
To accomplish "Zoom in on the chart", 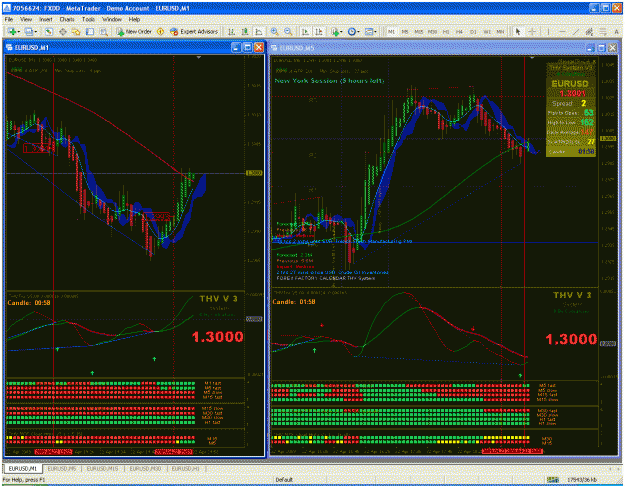I will [x=274, y=31].
